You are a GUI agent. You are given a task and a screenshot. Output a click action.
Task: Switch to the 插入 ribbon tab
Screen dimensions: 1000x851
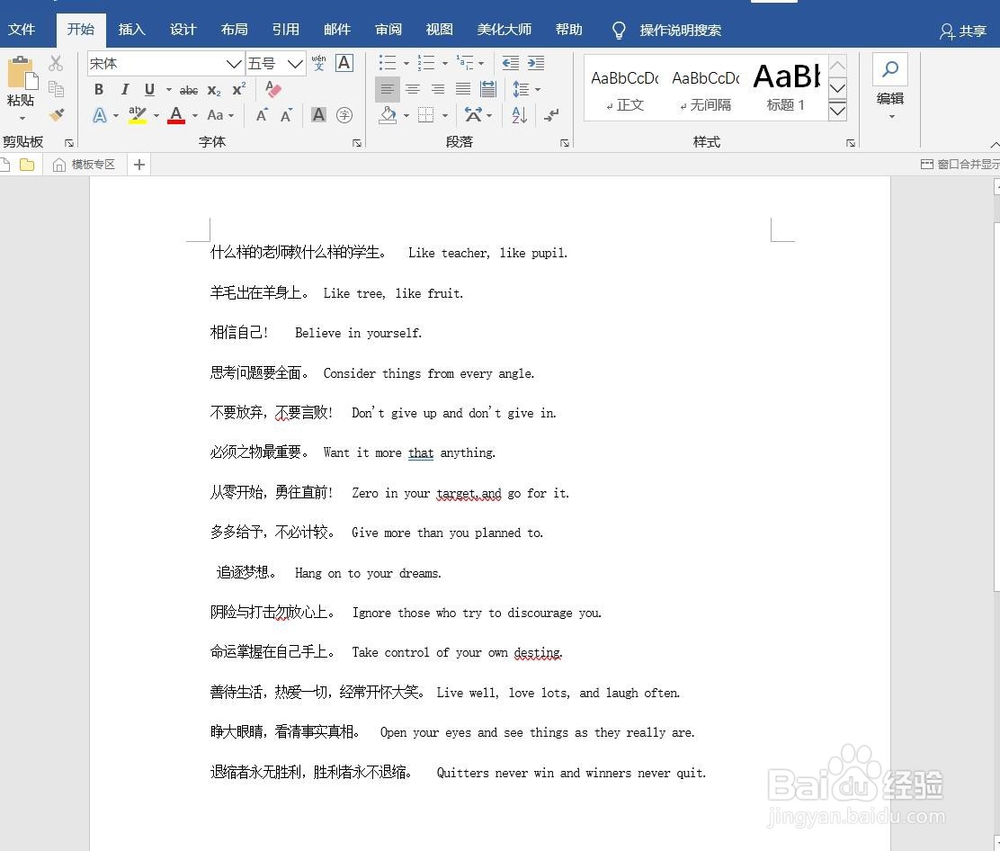pyautogui.click(x=132, y=29)
